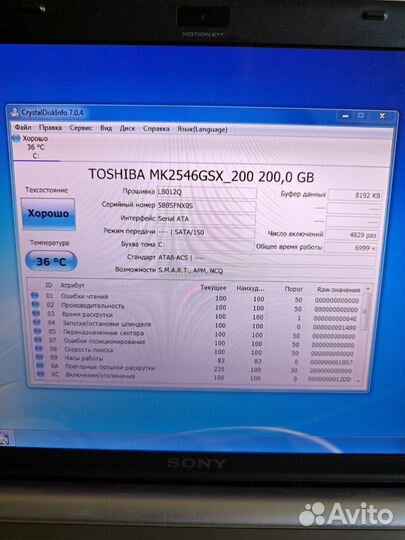405x540 pixels.
Task: Select the Ошибки чтения attribute row
Action: pos(196,298)
